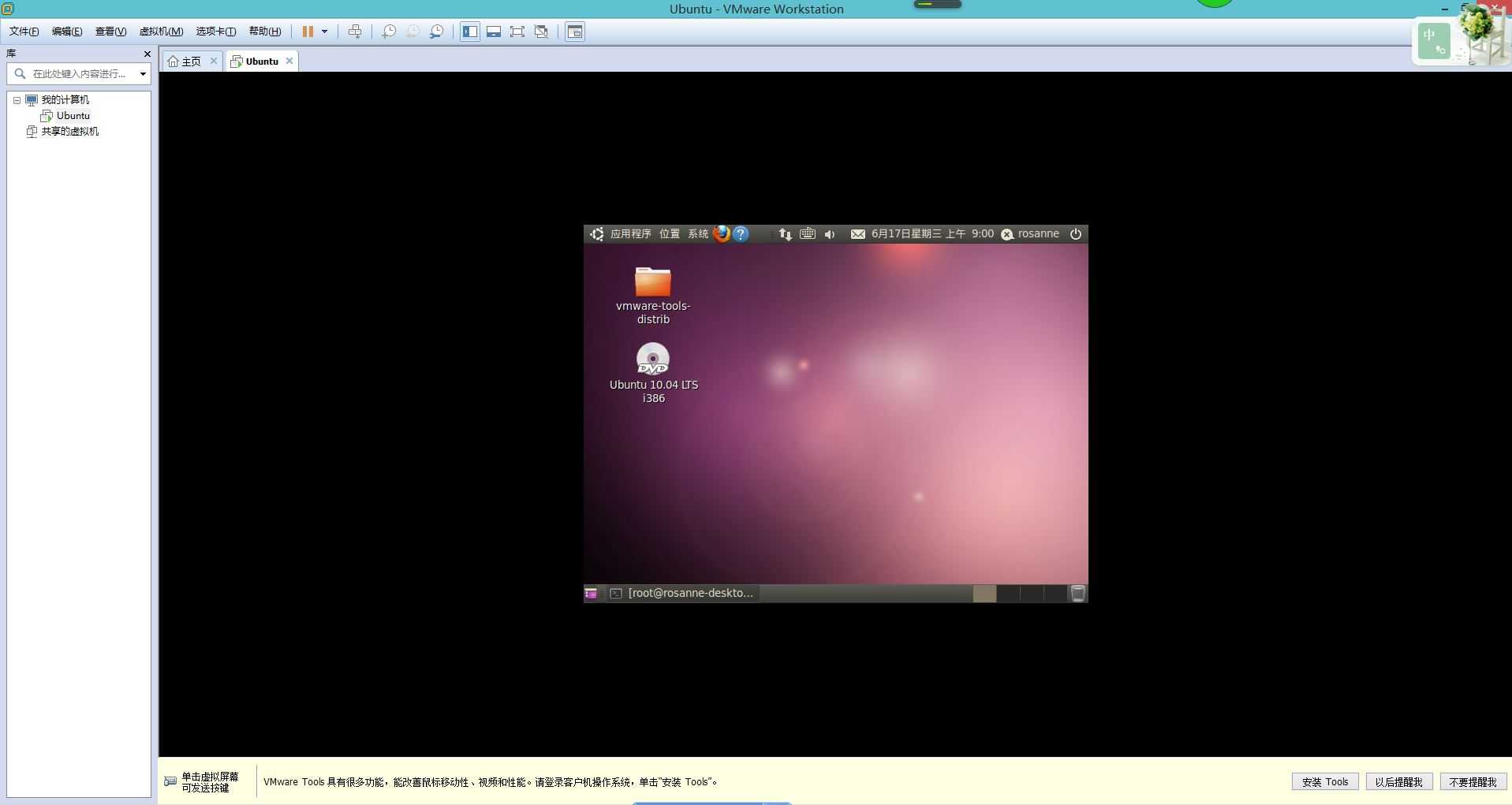Open the 文件(F) menu

tap(24, 32)
